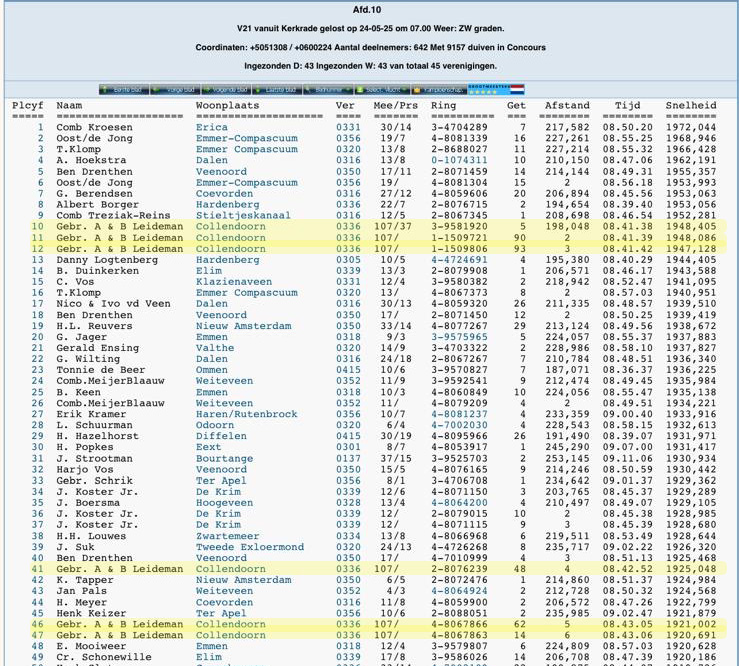Go to next page with Volgende blad

pyautogui.click(x=226, y=90)
